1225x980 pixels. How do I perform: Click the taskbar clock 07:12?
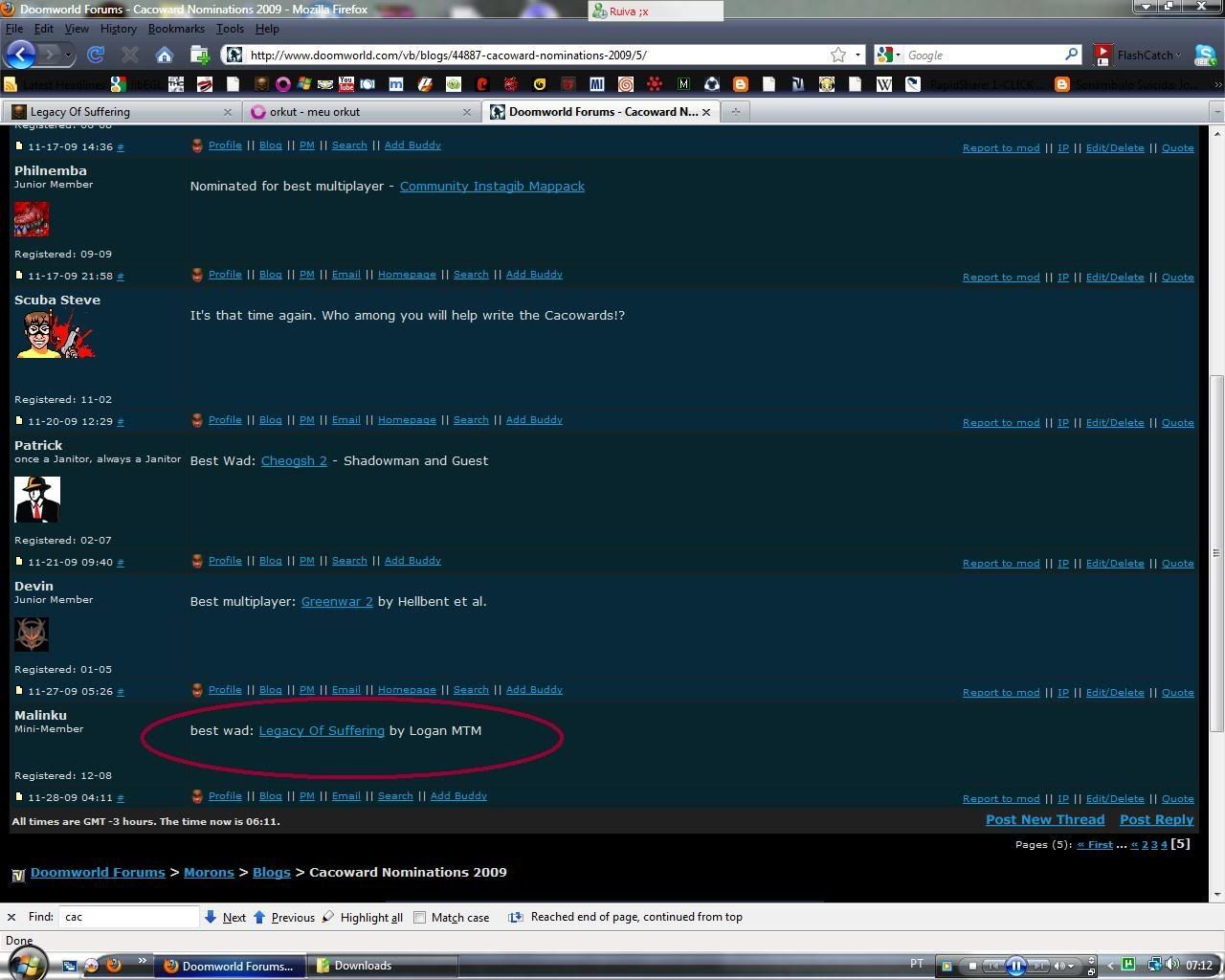pos(1199,965)
